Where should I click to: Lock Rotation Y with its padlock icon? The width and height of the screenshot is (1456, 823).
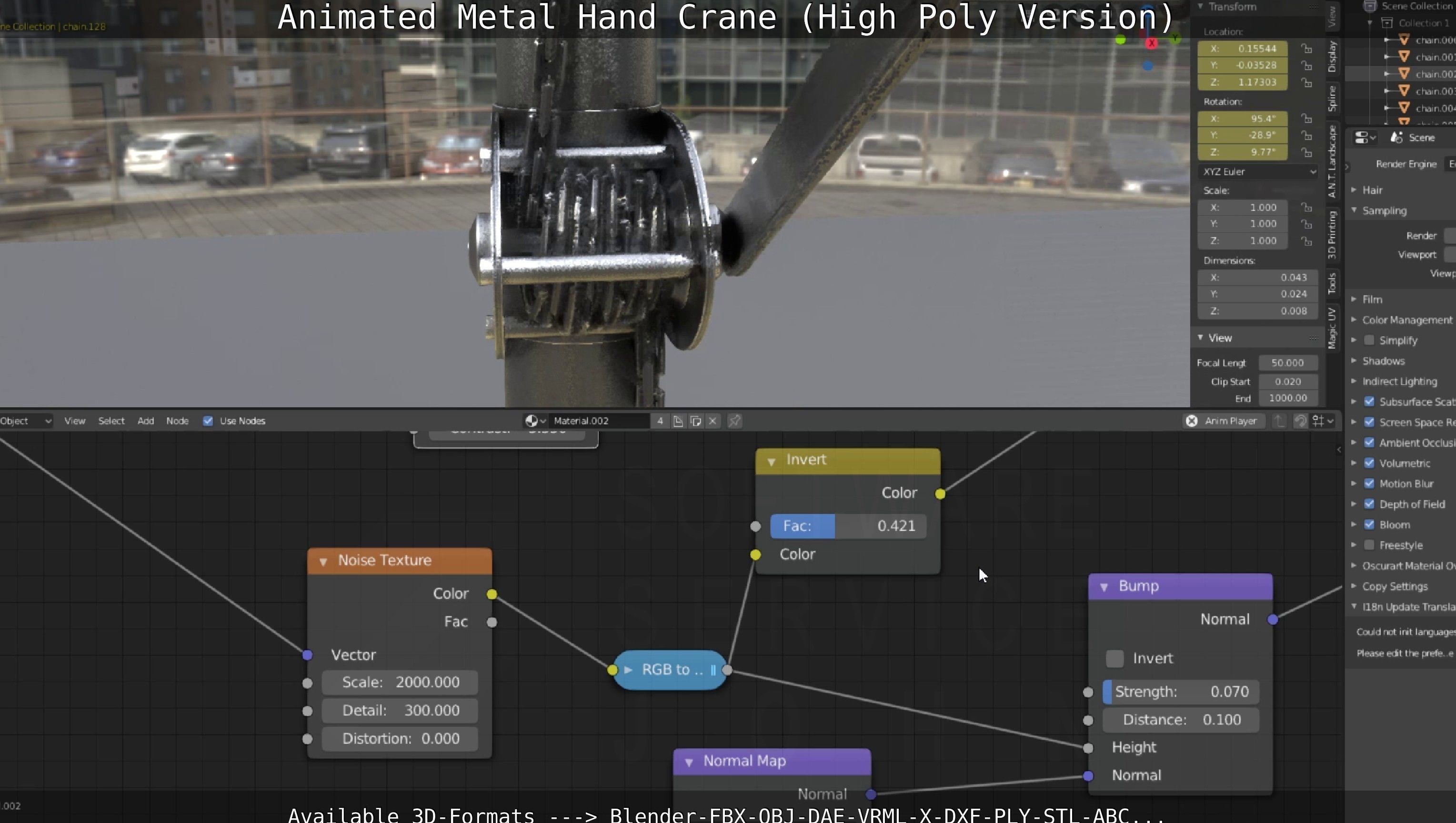(x=1306, y=135)
